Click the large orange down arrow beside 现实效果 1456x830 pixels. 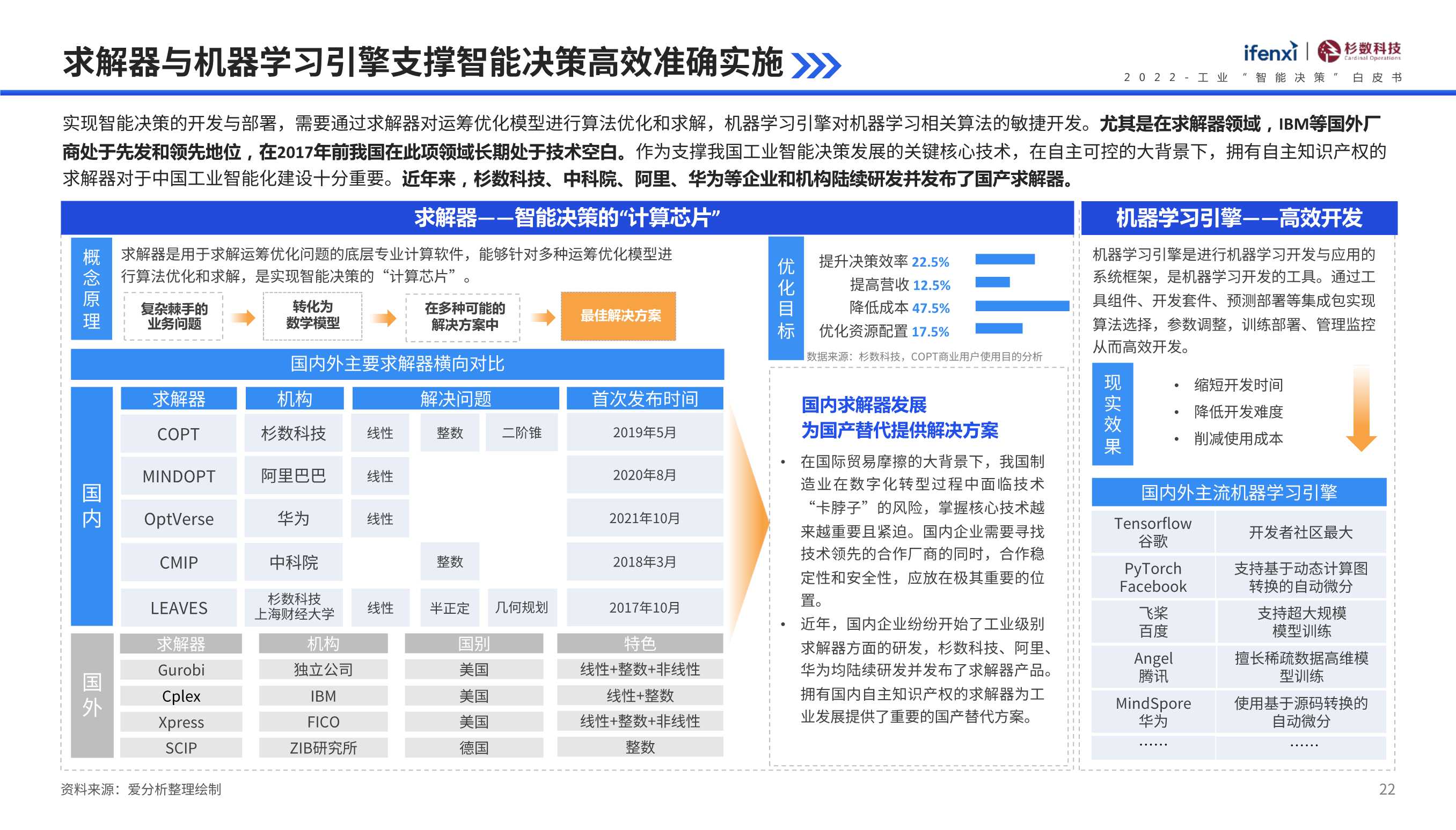(1361, 409)
